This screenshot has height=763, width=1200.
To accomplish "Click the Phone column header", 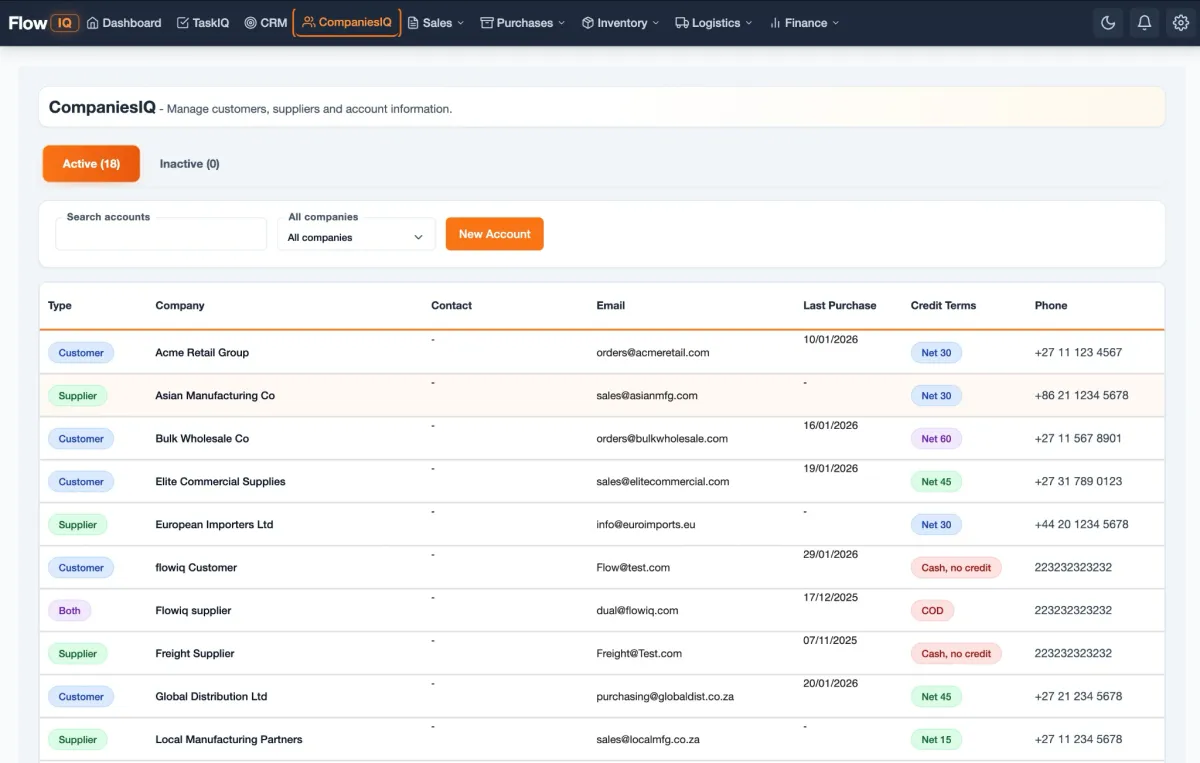I will pos(1051,306).
